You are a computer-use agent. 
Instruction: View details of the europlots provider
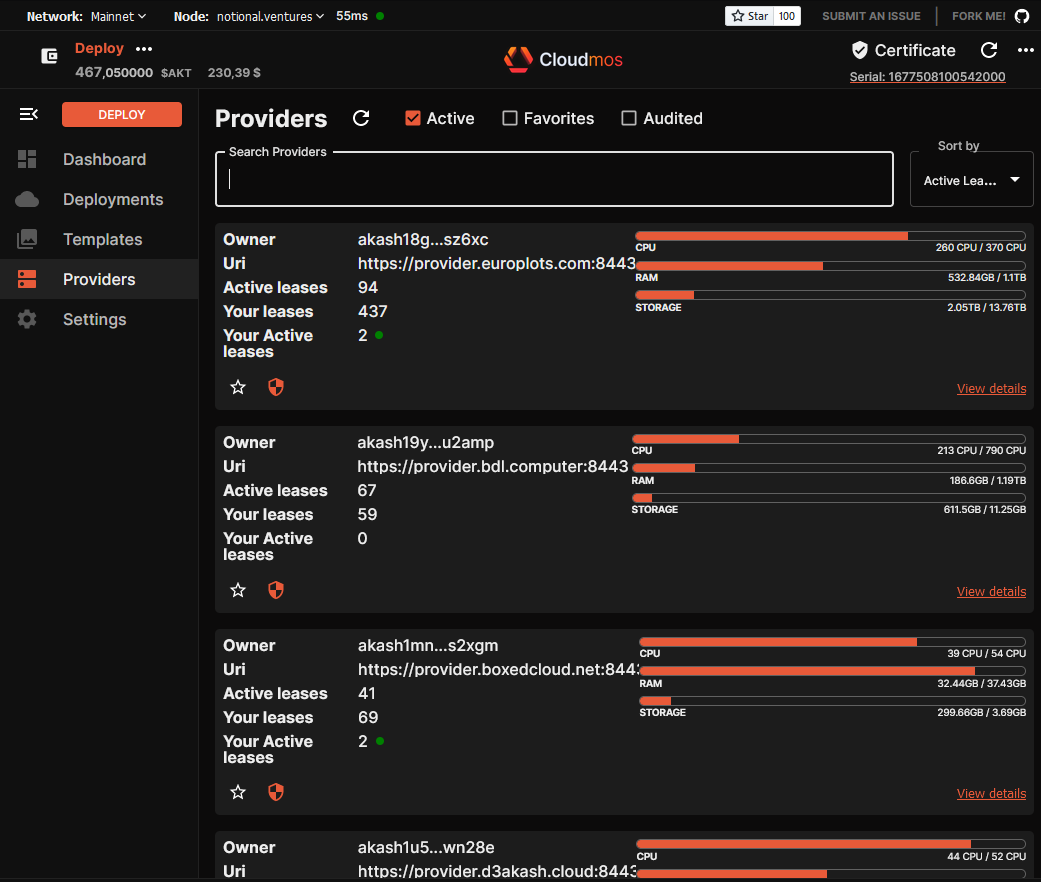[990, 388]
